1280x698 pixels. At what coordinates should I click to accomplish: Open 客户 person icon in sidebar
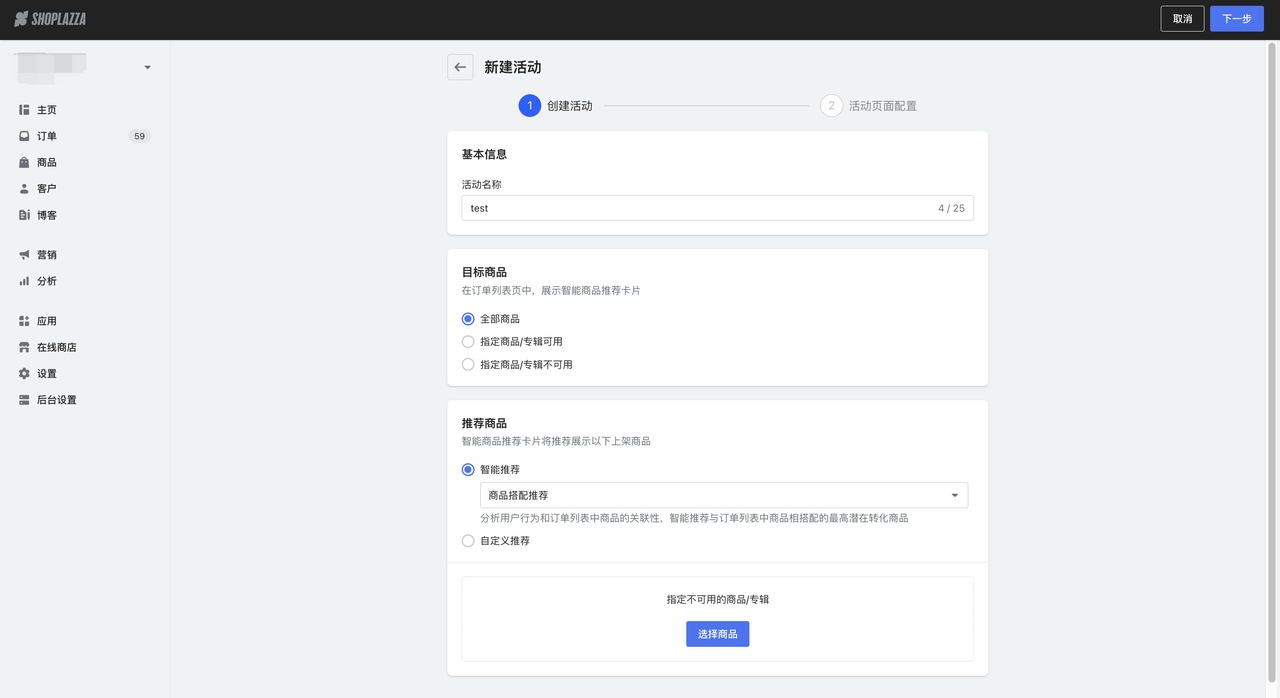(x=24, y=189)
